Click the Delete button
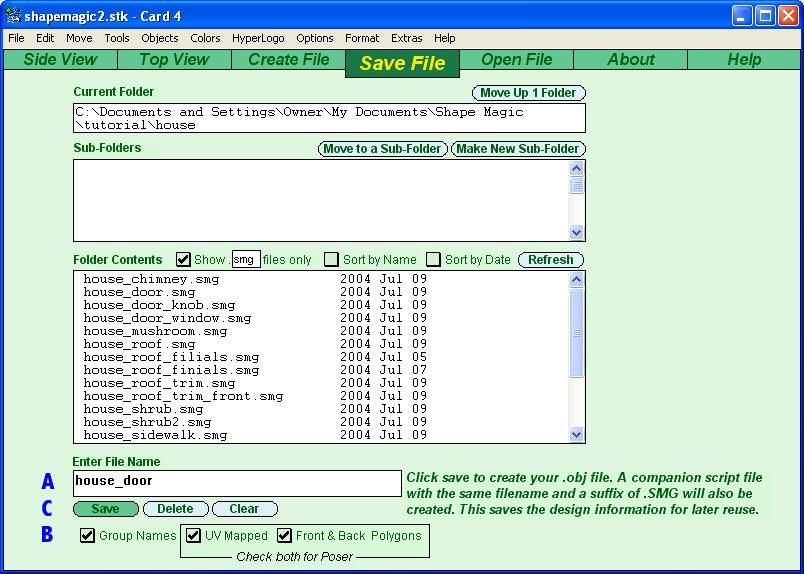The width and height of the screenshot is (804, 574). pyautogui.click(x=175, y=509)
